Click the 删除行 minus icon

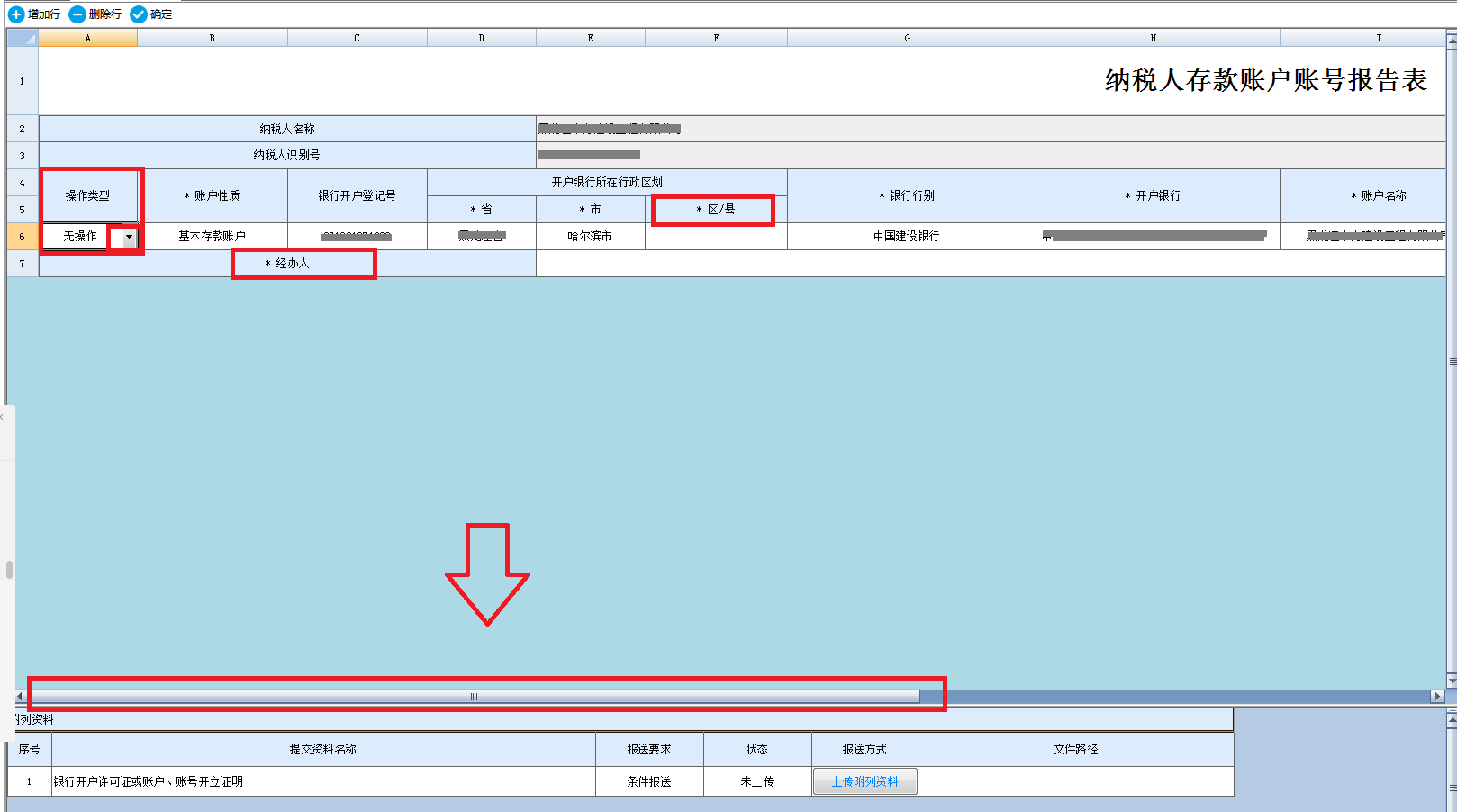coord(77,14)
